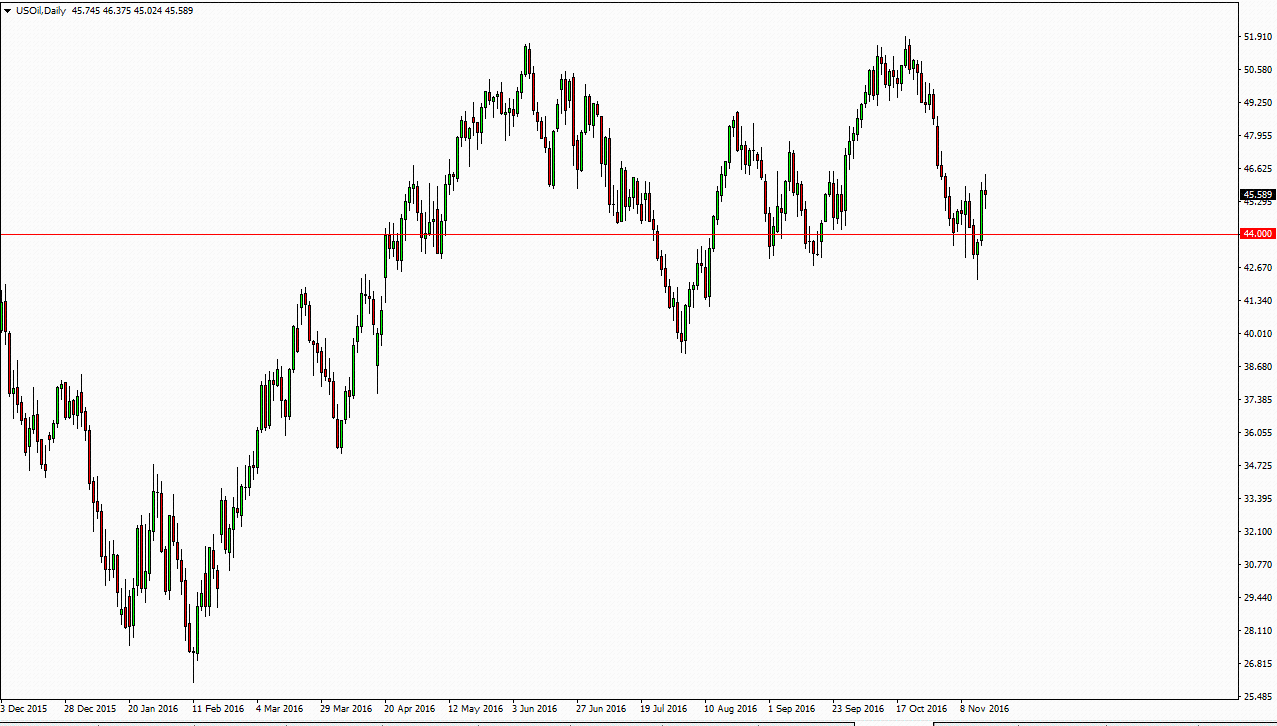1277x726 pixels.
Task: Click the 25.485 price axis label
Action: tap(1257, 697)
